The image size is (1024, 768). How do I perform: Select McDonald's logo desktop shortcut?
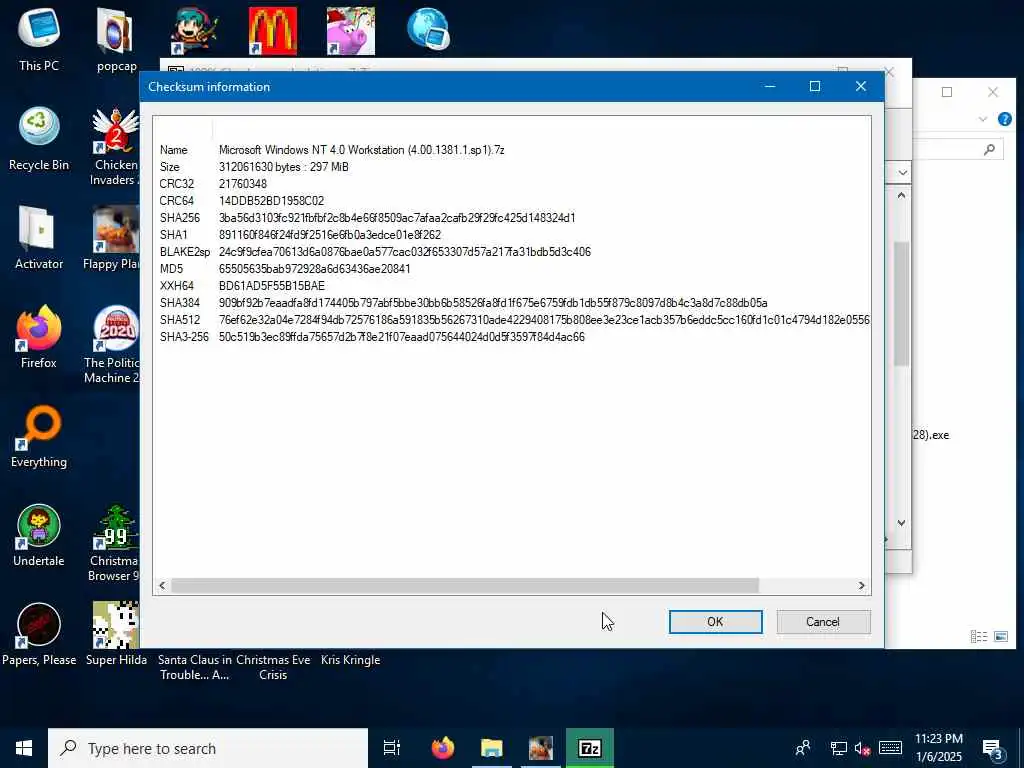tap(273, 31)
